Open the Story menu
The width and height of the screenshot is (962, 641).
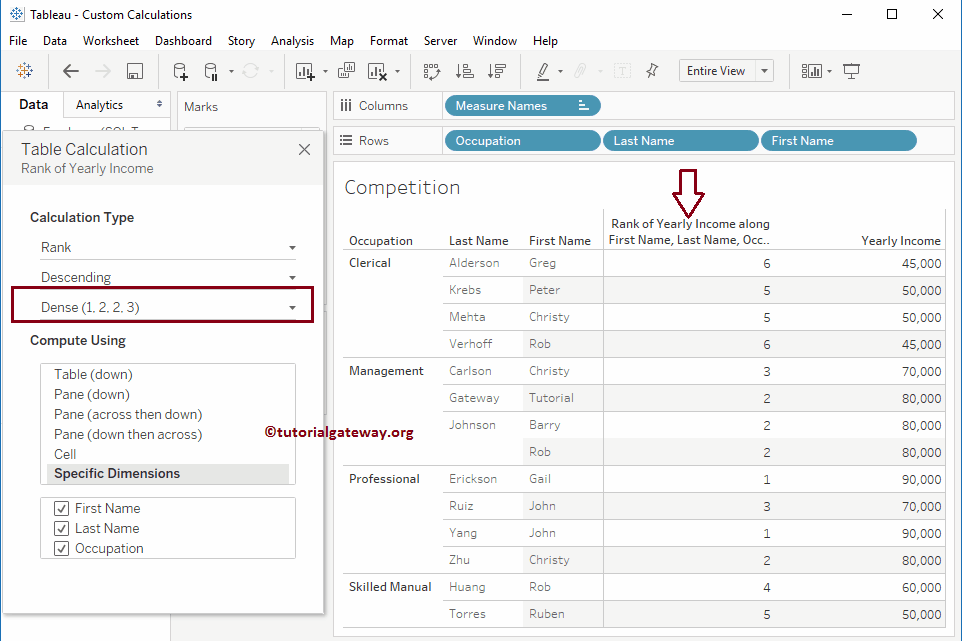click(241, 40)
